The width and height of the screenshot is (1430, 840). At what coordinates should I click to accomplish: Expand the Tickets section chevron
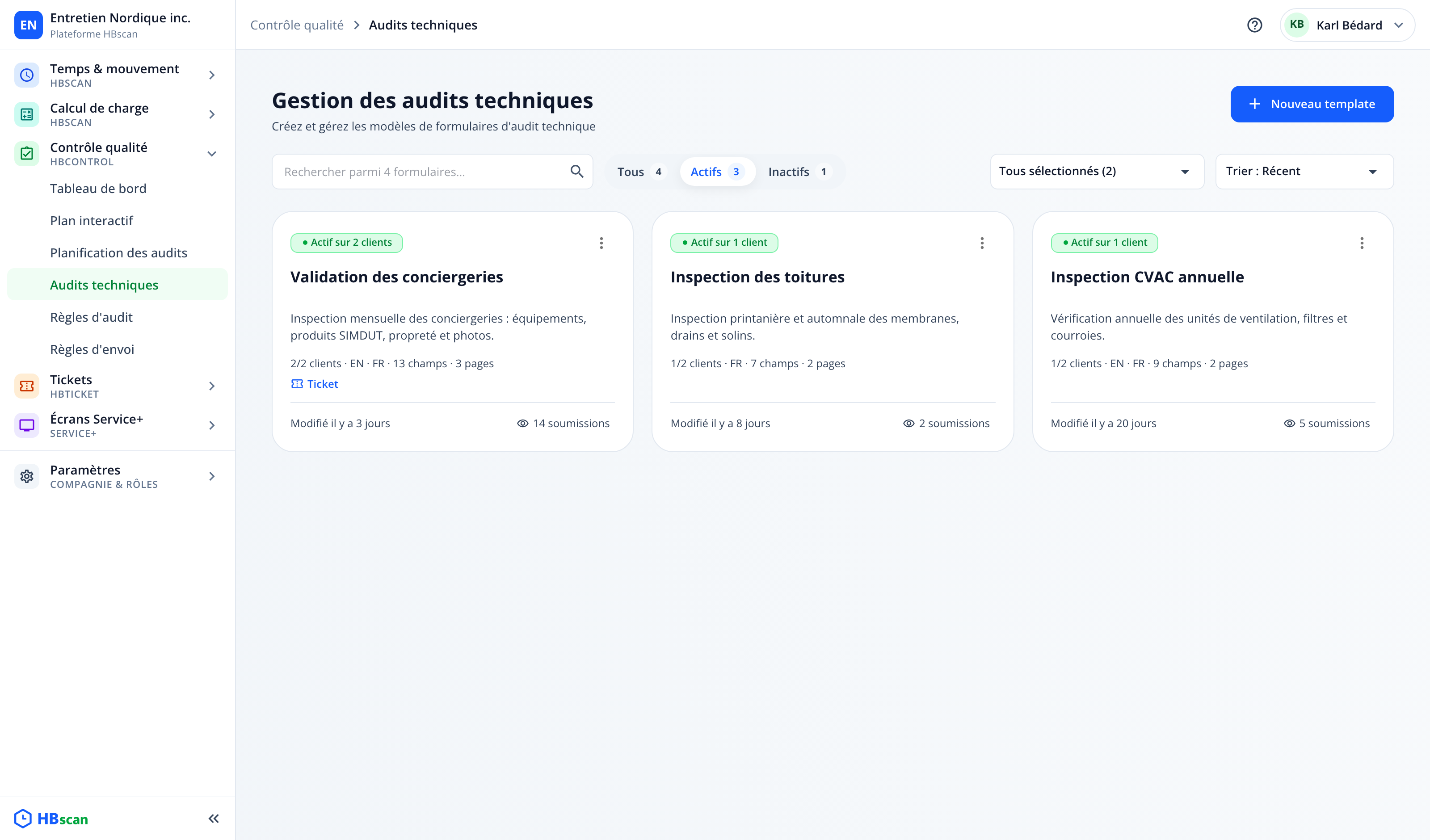212,386
